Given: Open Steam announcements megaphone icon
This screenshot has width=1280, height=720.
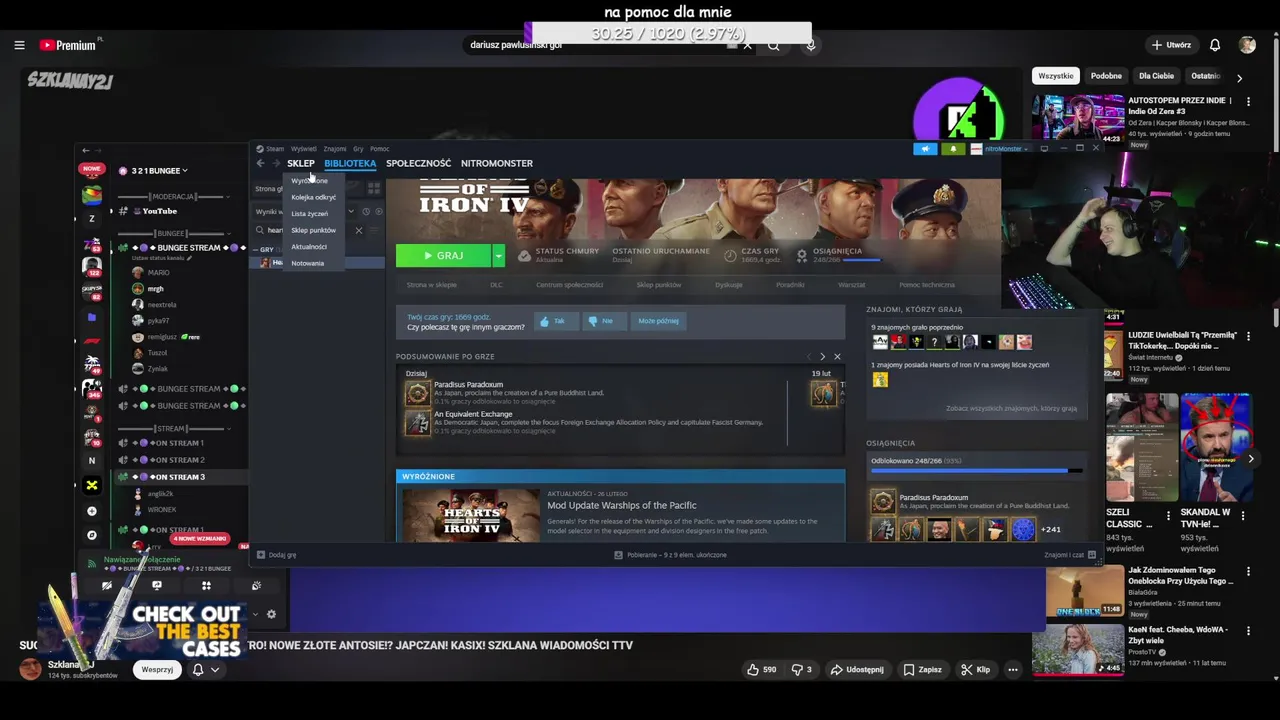Looking at the screenshot, I should click(925, 149).
